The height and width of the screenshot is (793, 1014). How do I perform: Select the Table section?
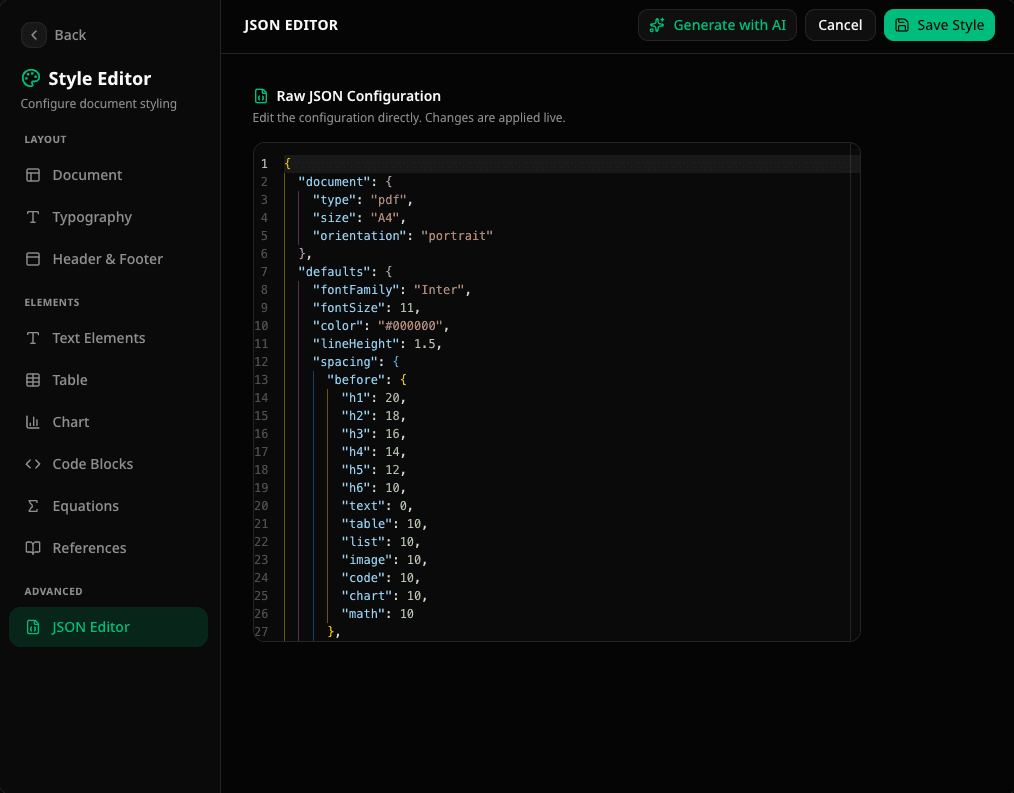pyautogui.click(x=109, y=380)
